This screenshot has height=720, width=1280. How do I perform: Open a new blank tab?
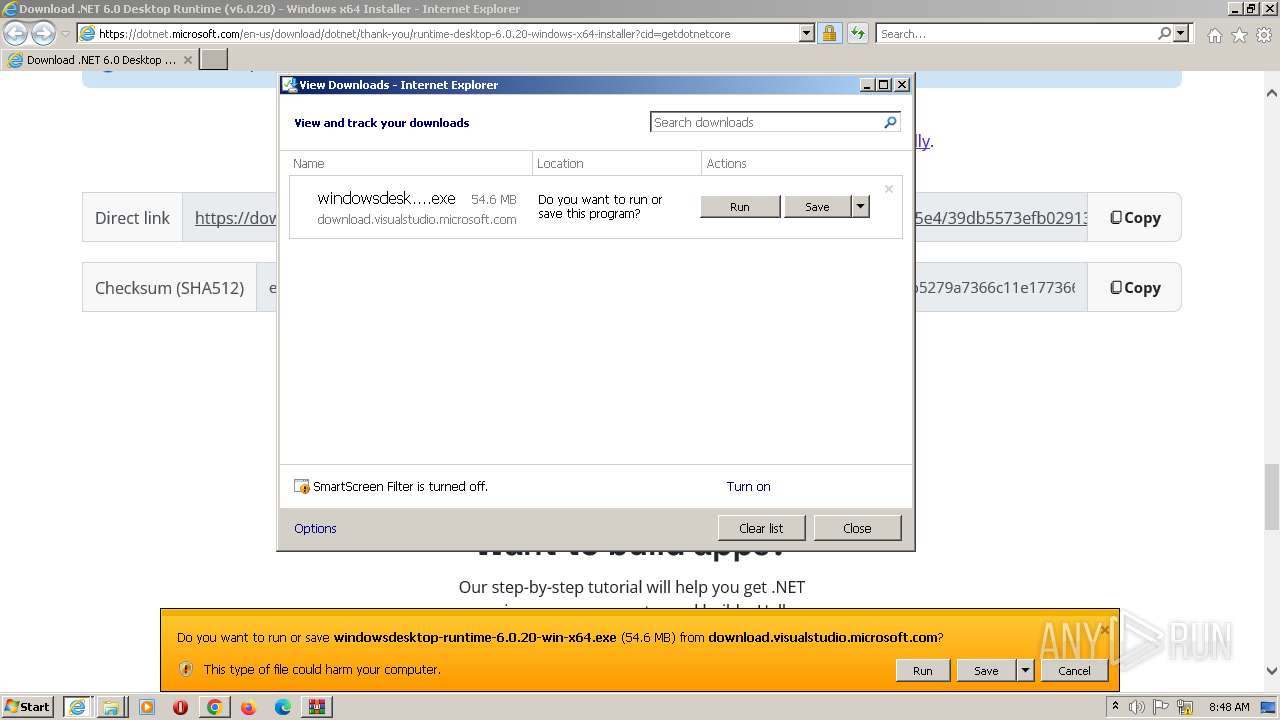pyautogui.click(x=214, y=59)
